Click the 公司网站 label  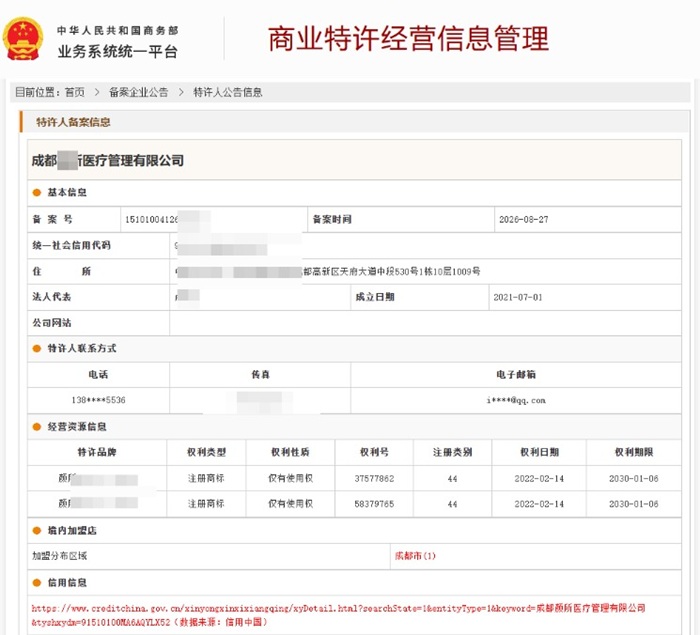[x=52, y=323]
